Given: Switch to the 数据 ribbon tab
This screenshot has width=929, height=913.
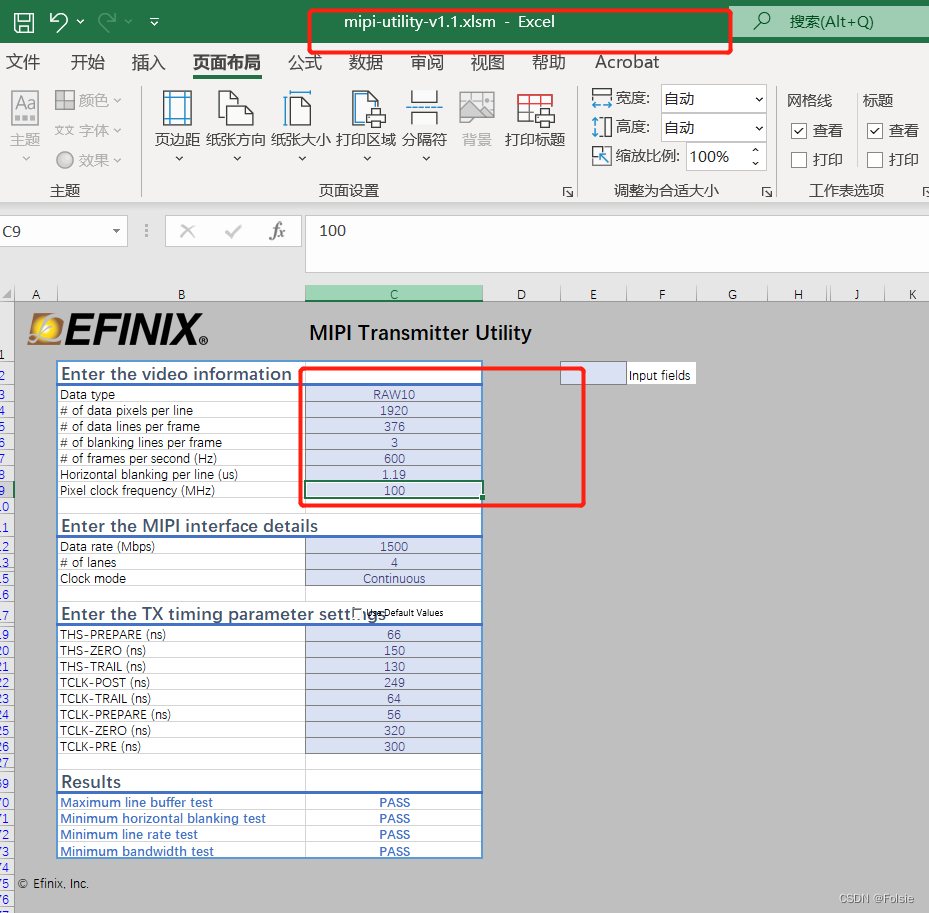Looking at the screenshot, I should [x=366, y=62].
